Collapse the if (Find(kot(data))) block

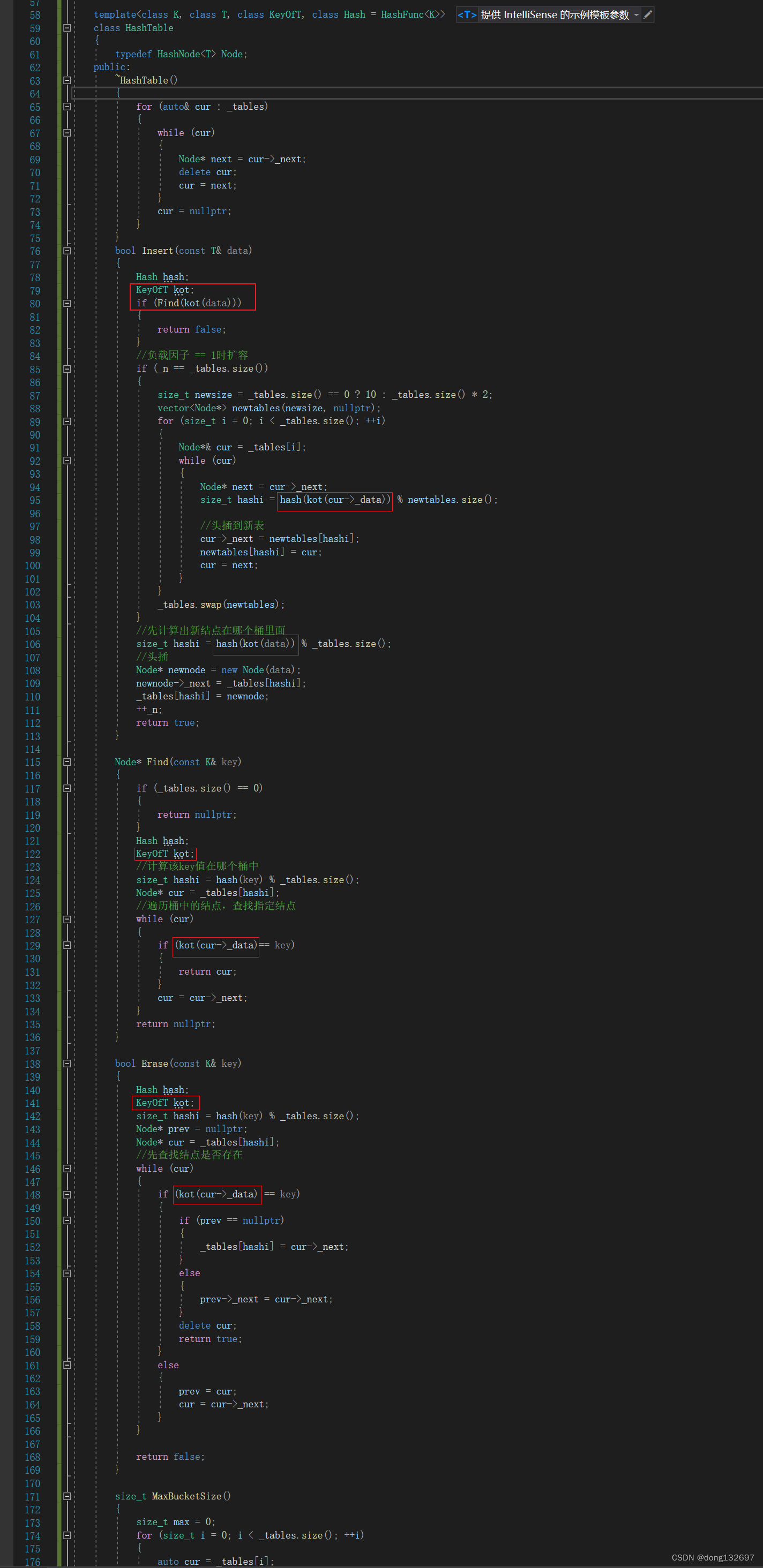[x=67, y=303]
